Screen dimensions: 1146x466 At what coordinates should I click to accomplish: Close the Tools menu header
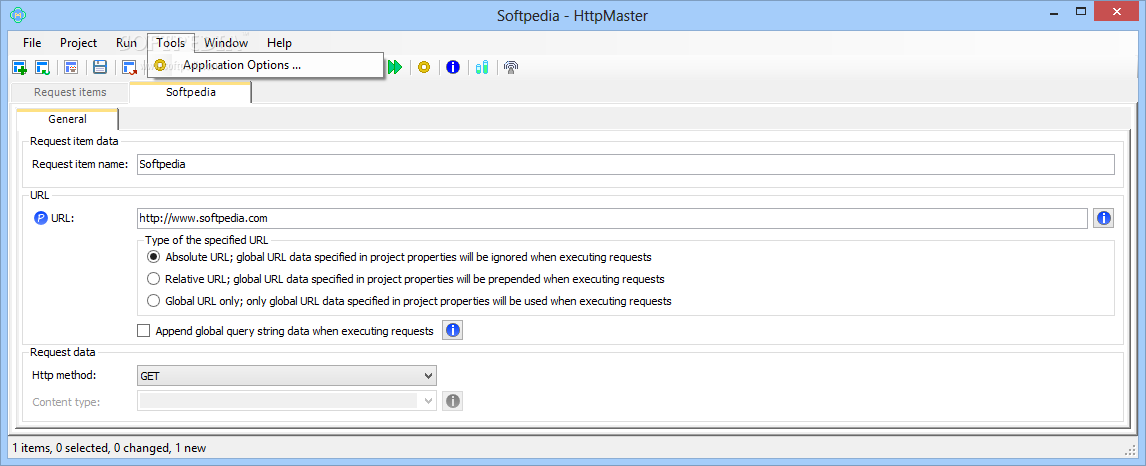(170, 42)
